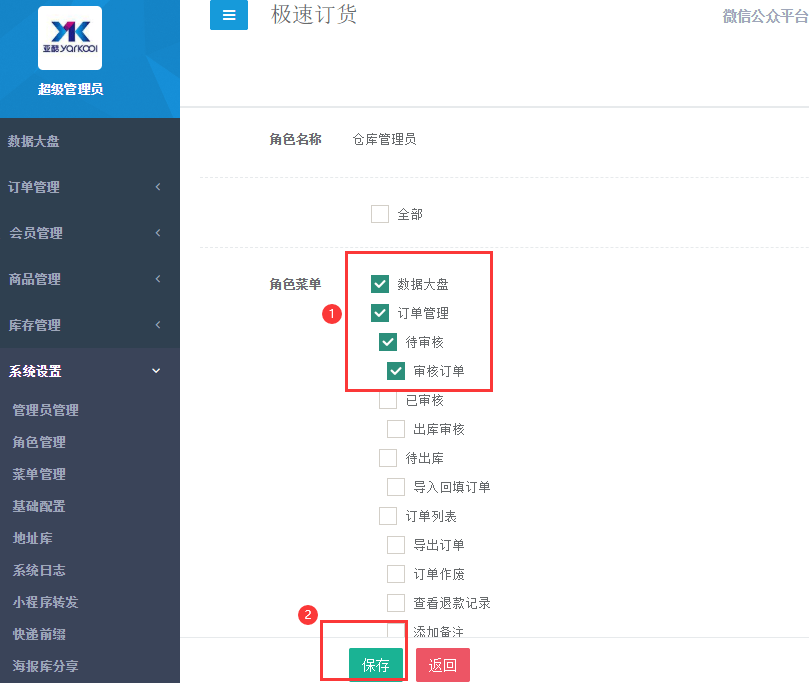Image resolution: width=809 pixels, height=683 pixels.
Task: Select the 系统设置 sidebar menu
Action: (35, 371)
